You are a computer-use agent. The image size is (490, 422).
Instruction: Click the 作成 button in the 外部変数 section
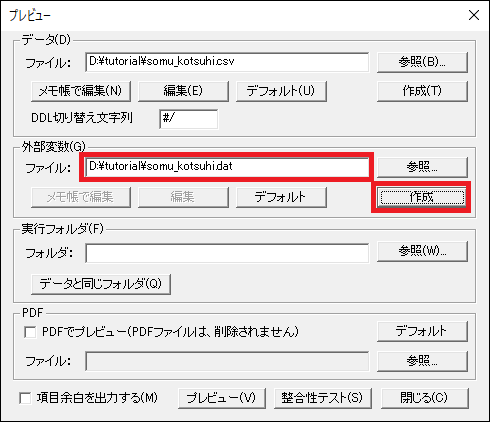[422, 197]
